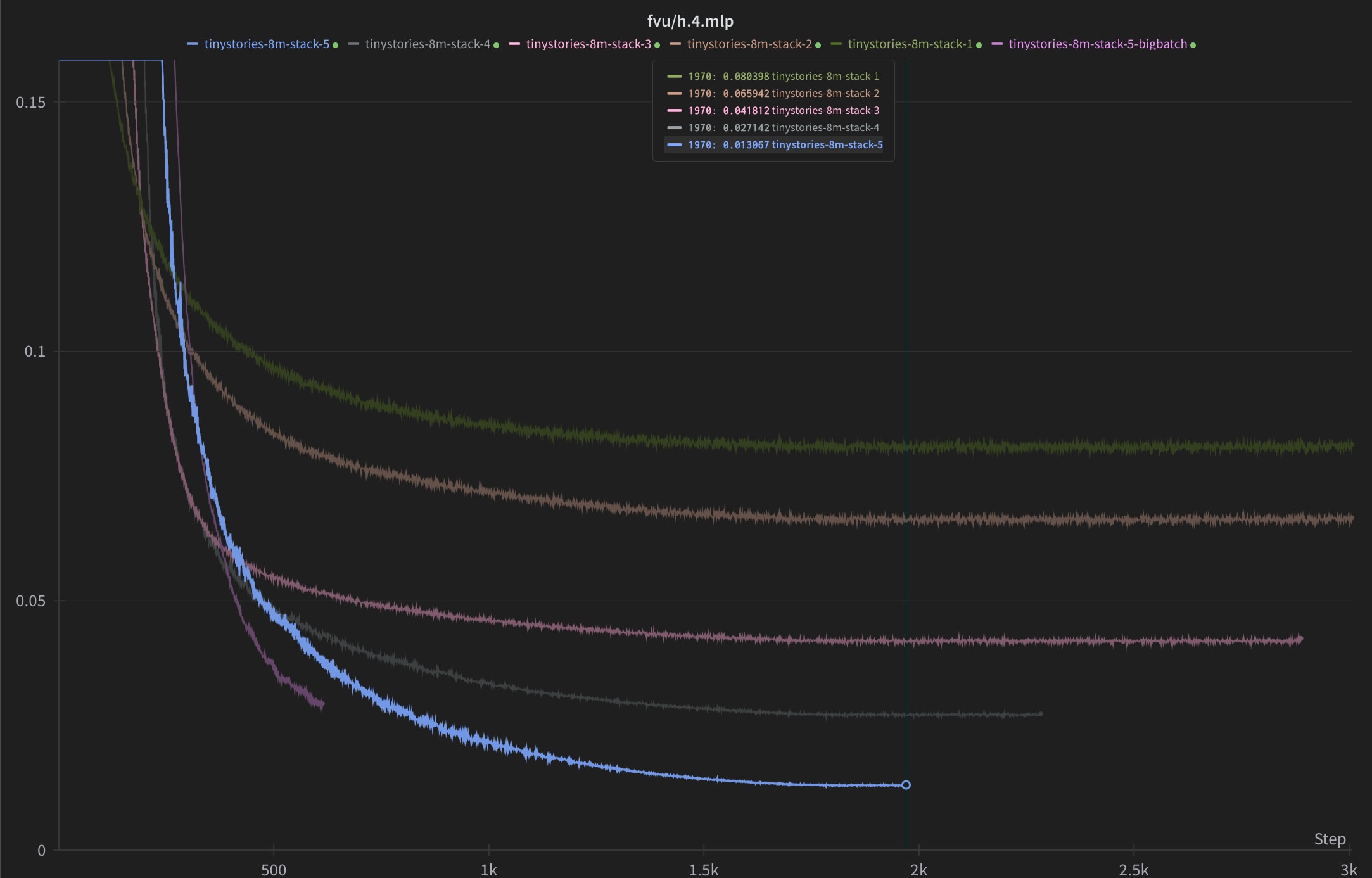Click green status dot after stack-2 legend
Viewport: 1372px width, 878px height.
818,45
